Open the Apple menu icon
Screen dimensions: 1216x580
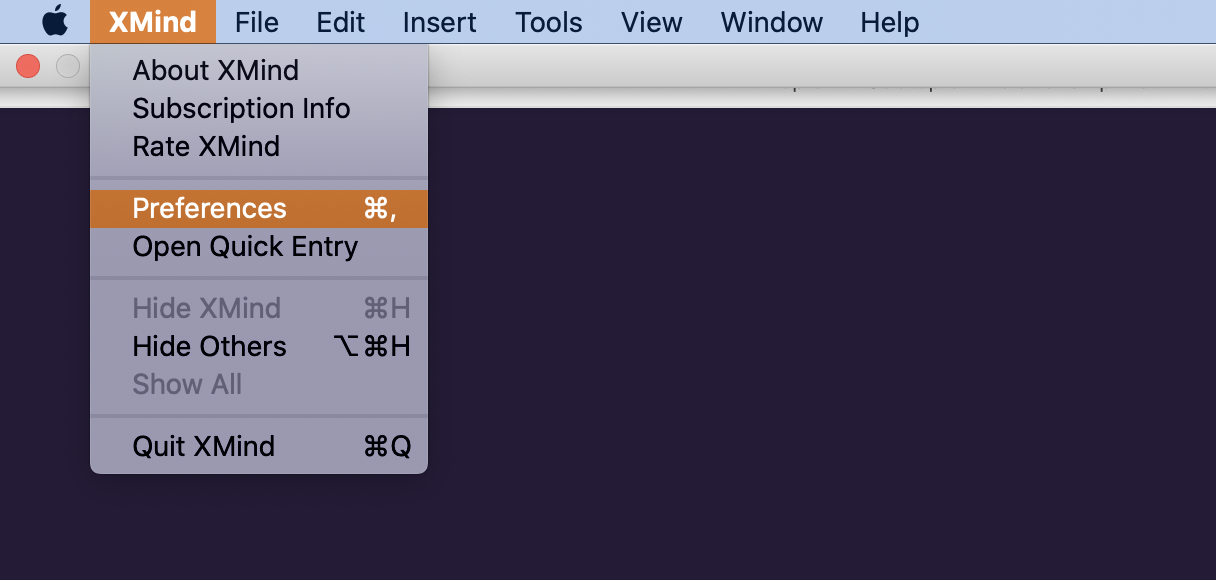[55, 21]
